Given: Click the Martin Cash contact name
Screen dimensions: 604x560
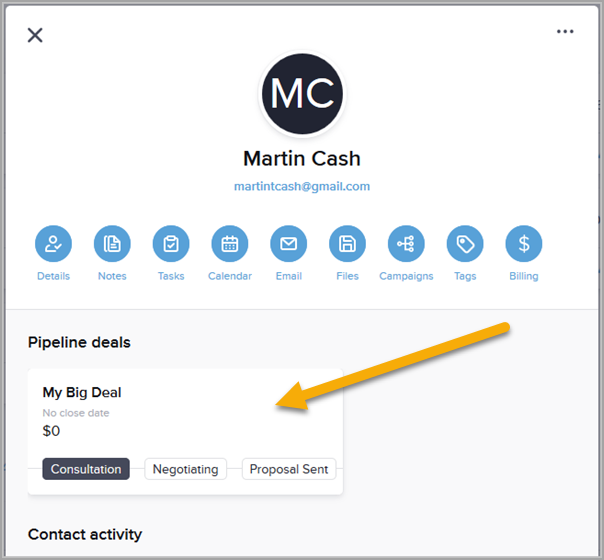Looking at the screenshot, I should (x=302, y=158).
